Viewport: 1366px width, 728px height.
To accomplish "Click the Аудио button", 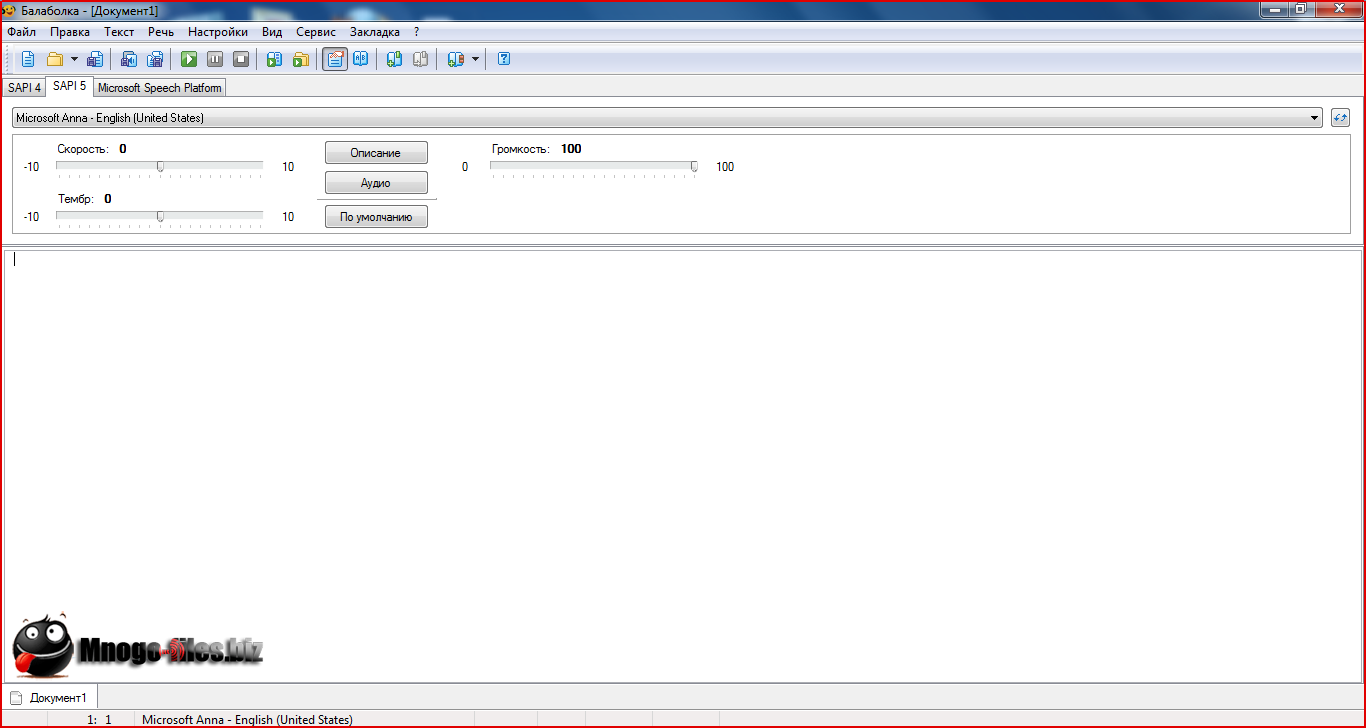I will click(x=376, y=183).
